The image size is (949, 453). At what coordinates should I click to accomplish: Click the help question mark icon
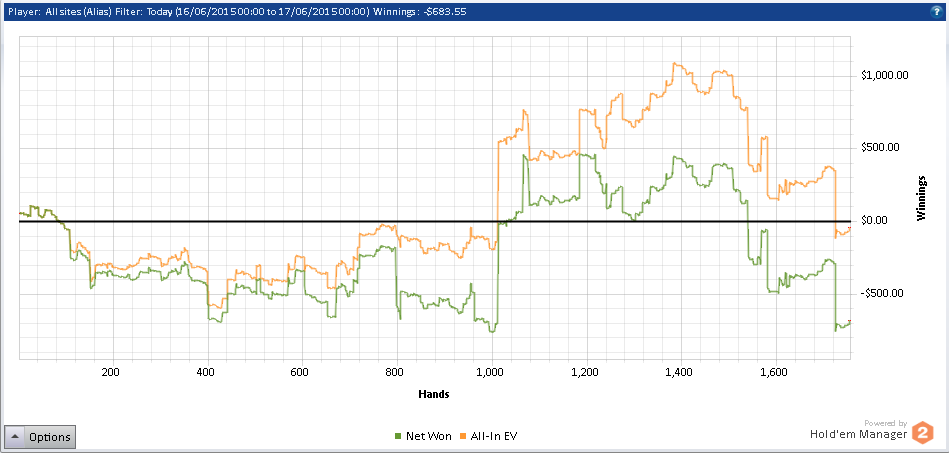[938, 11]
